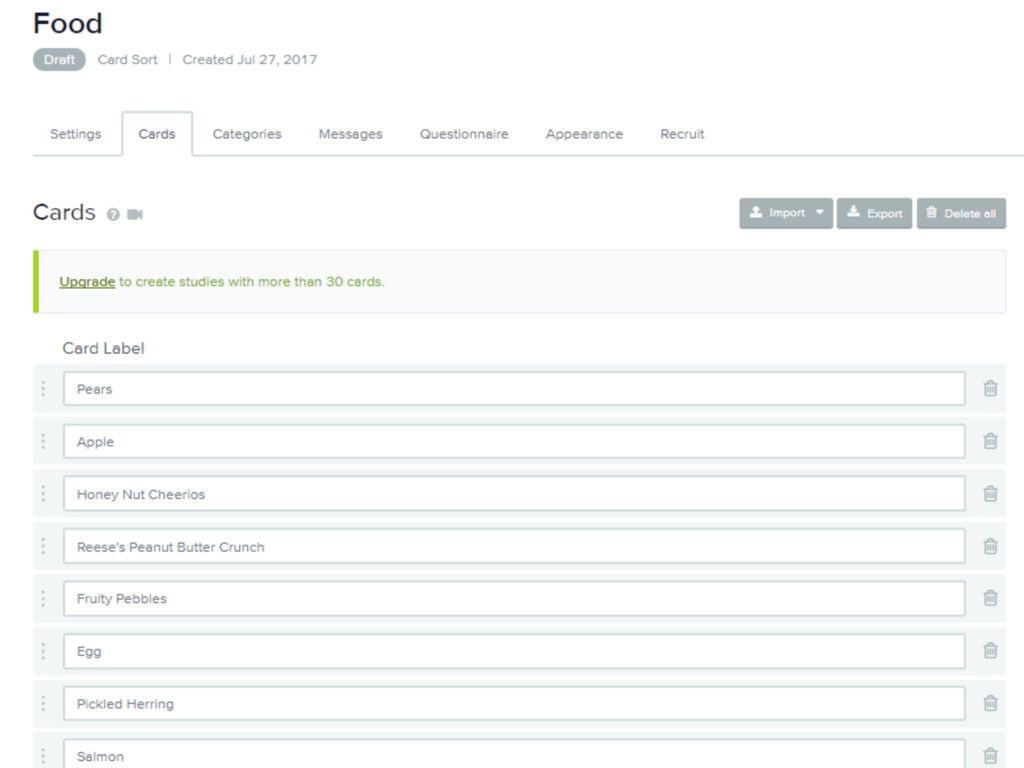
Task: Remove the Honey Nut Cheerios card
Action: coord(990,494)
